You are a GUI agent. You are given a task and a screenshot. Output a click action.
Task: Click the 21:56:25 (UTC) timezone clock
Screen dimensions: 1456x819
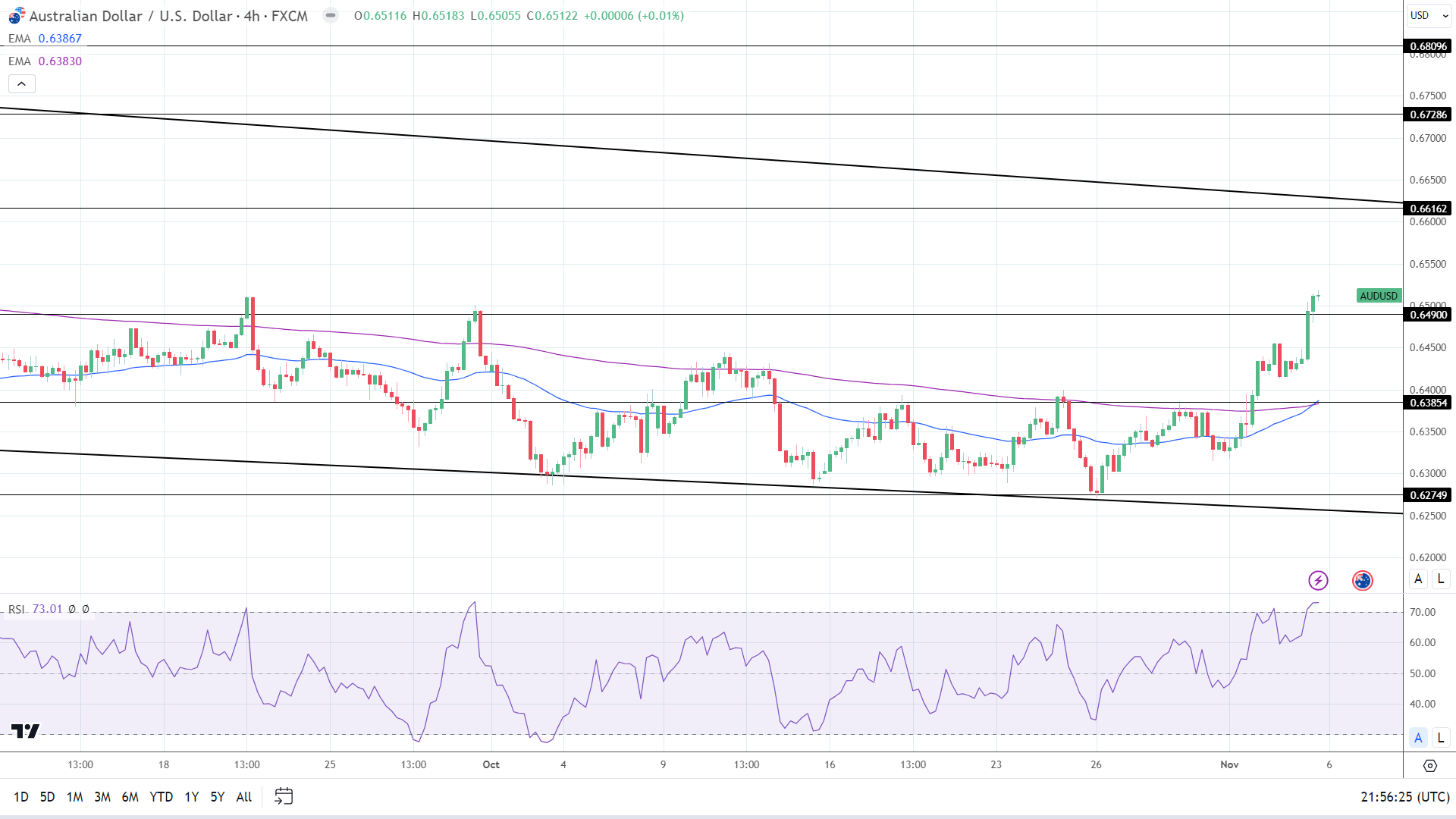(x=1405, y=796)
